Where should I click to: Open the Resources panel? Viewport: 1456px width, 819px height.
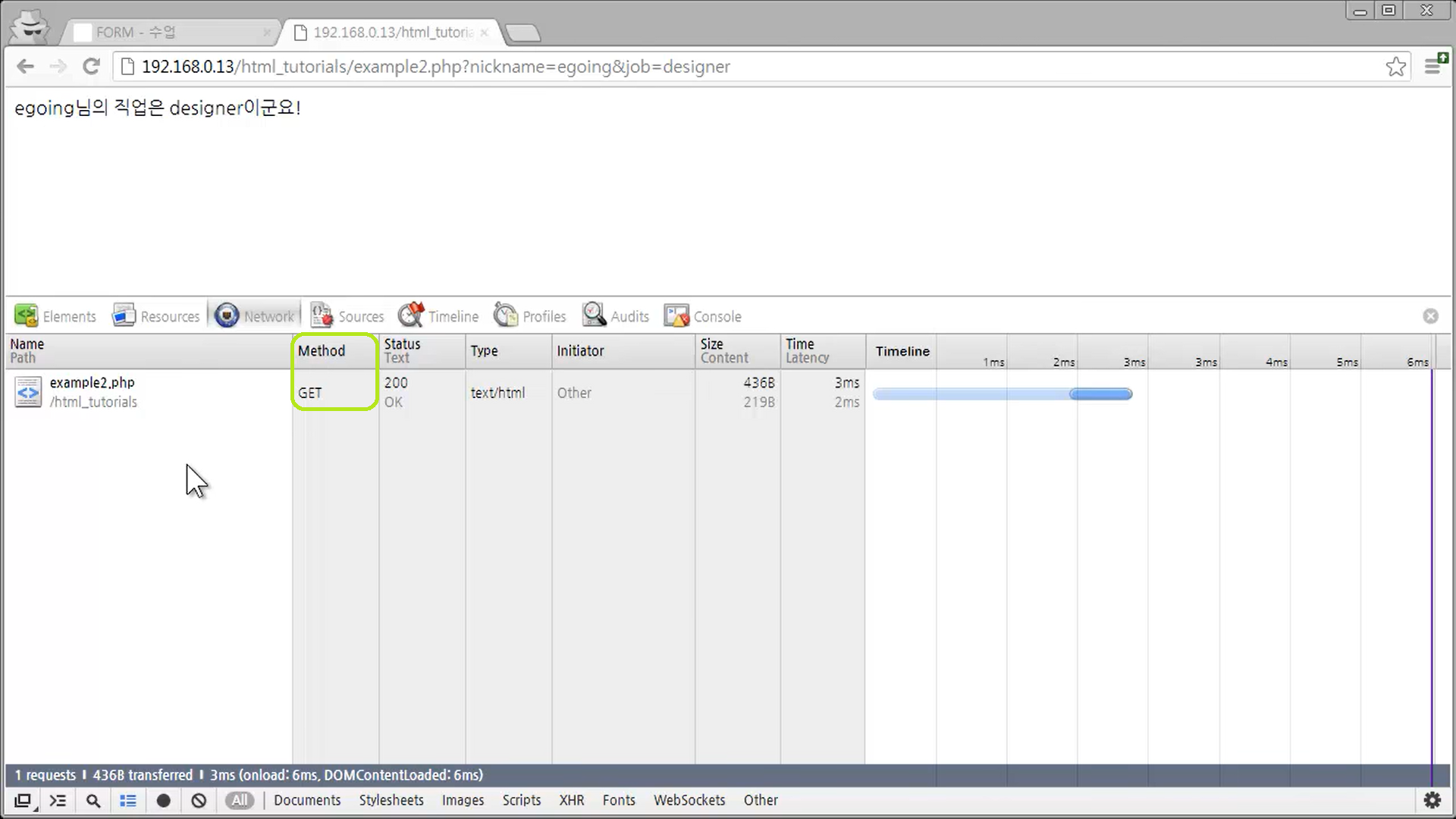point(156,316)
